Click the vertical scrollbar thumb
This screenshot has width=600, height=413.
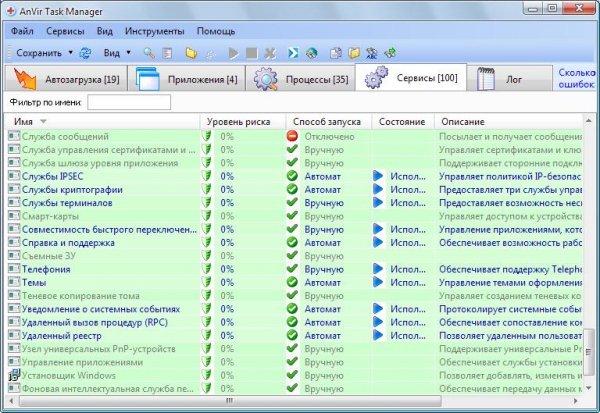(x=589, y=351)
